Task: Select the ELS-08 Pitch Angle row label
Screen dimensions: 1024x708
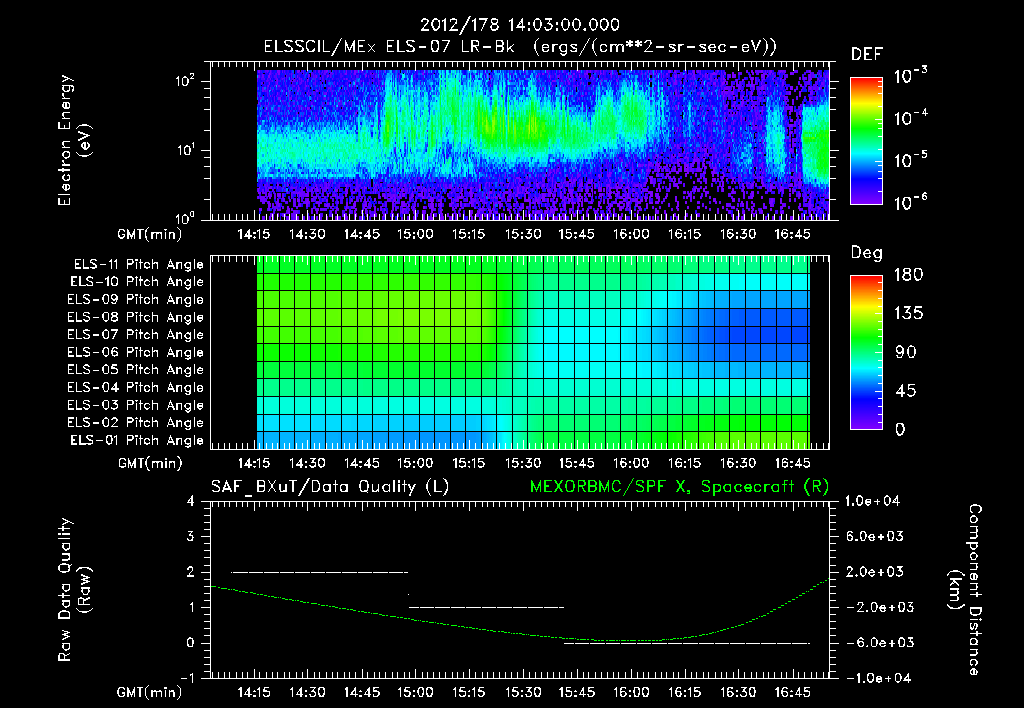Action: click(x=135, y=317)
